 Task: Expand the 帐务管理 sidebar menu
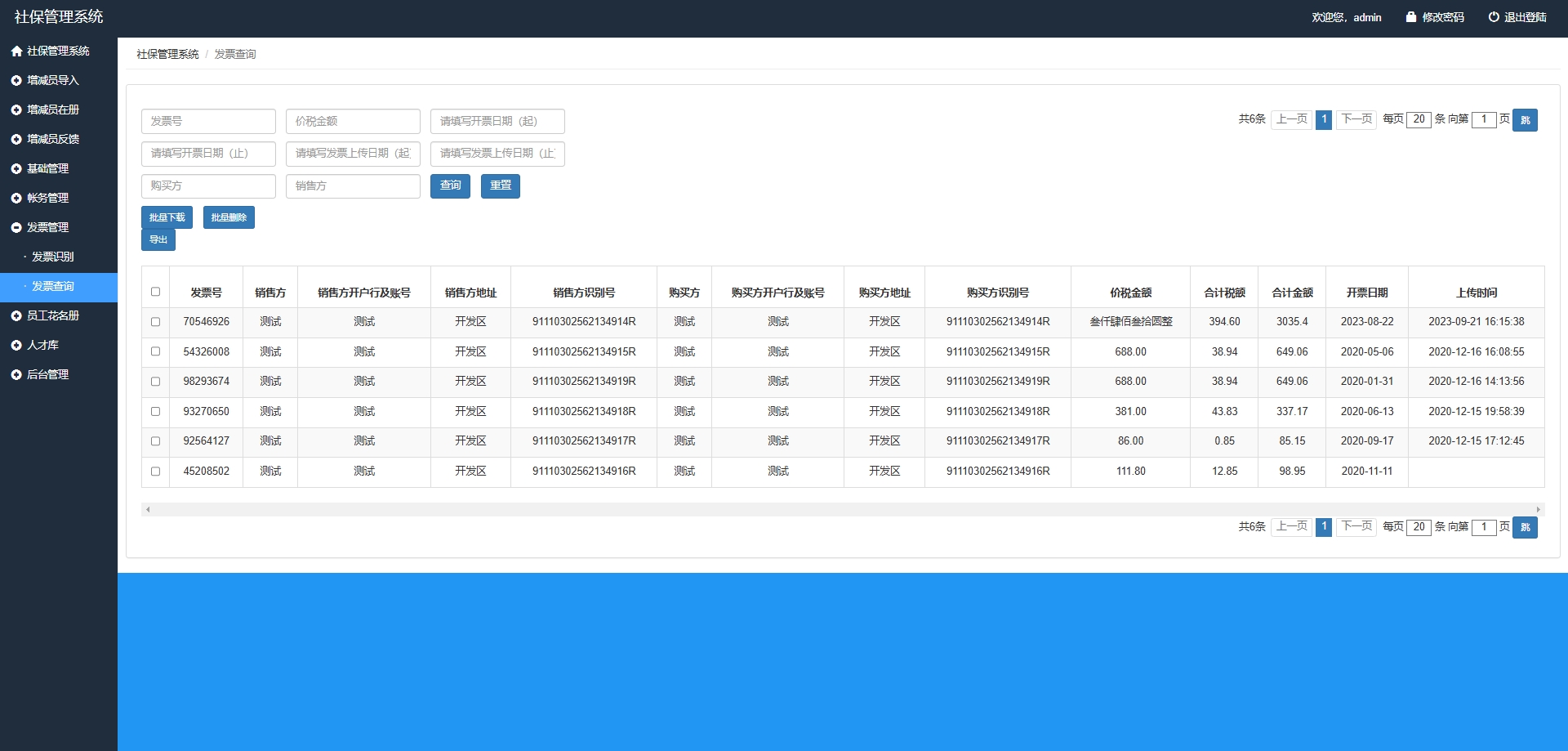click(x=59, y=198)
